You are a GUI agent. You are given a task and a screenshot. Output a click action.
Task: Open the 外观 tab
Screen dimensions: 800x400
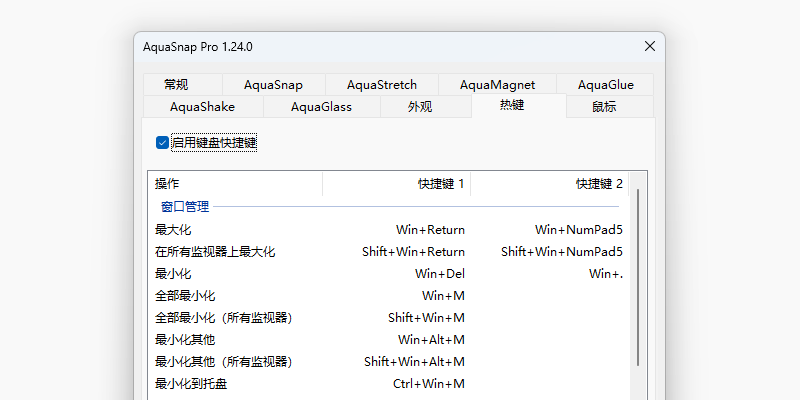point(420,107)
